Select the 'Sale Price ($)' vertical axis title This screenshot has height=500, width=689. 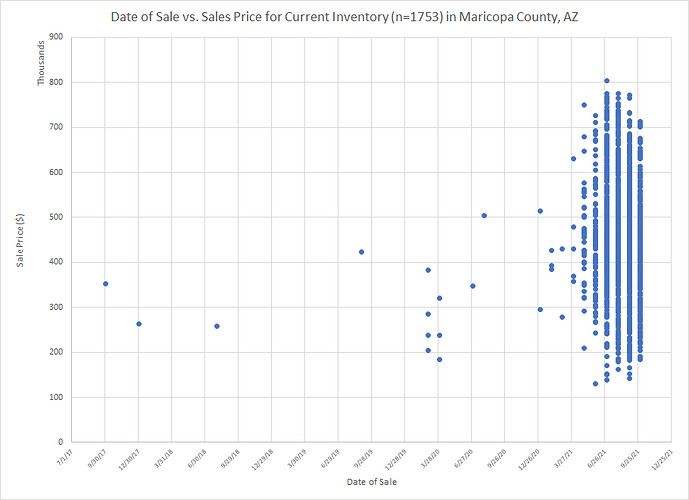point(20,240)
